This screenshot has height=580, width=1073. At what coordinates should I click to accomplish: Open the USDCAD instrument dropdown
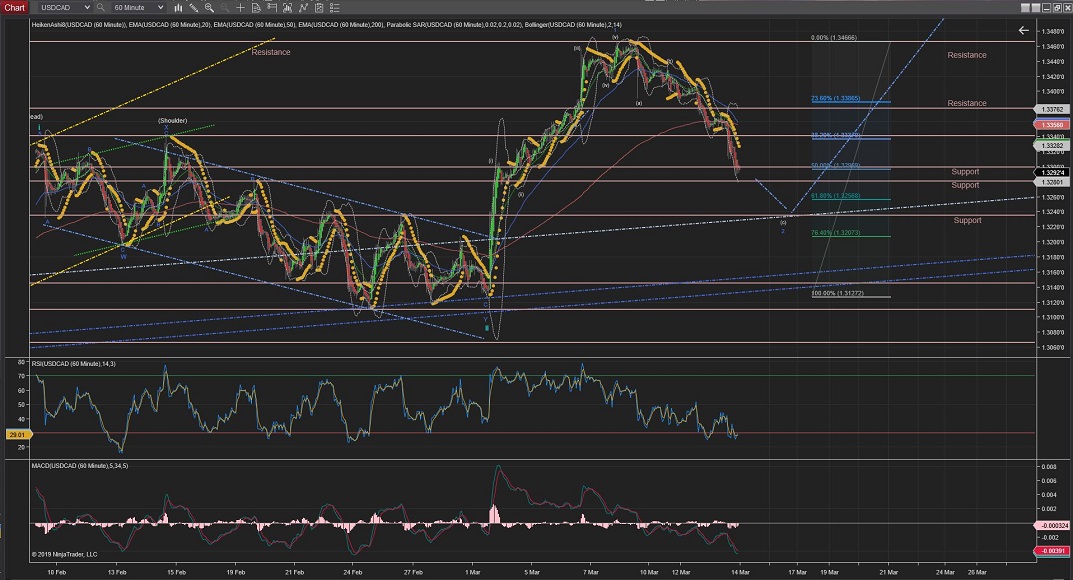click(x=64, y=8)
